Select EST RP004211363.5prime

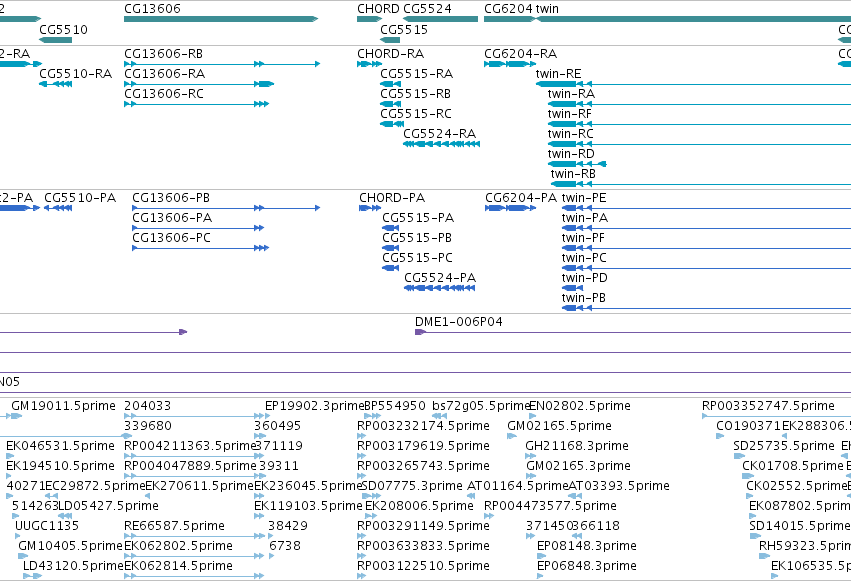pyautogui.click(x=190, y=446)
